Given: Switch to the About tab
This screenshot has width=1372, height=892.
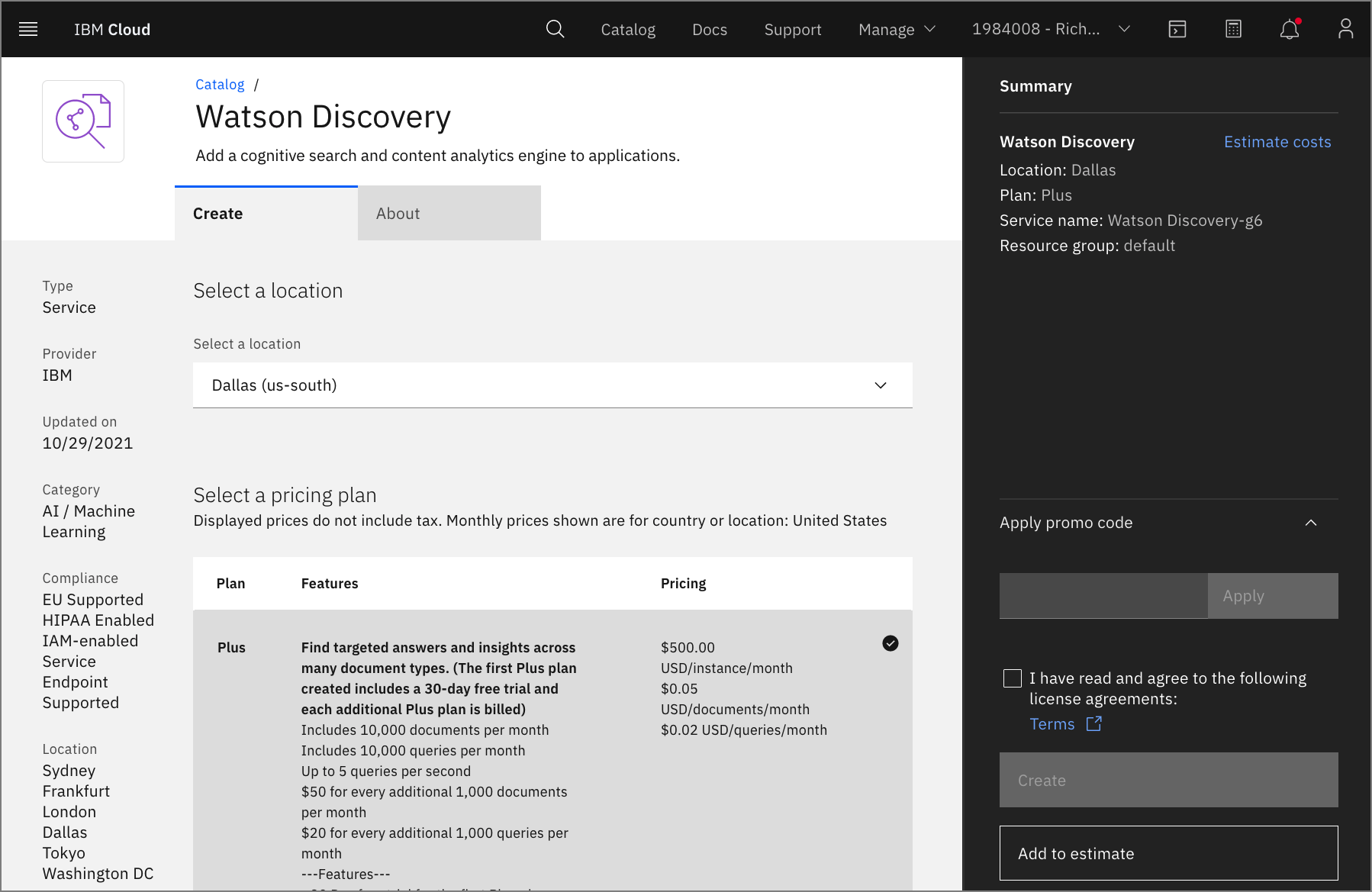Looking at the screenshot, I should [x=449, y=214].
